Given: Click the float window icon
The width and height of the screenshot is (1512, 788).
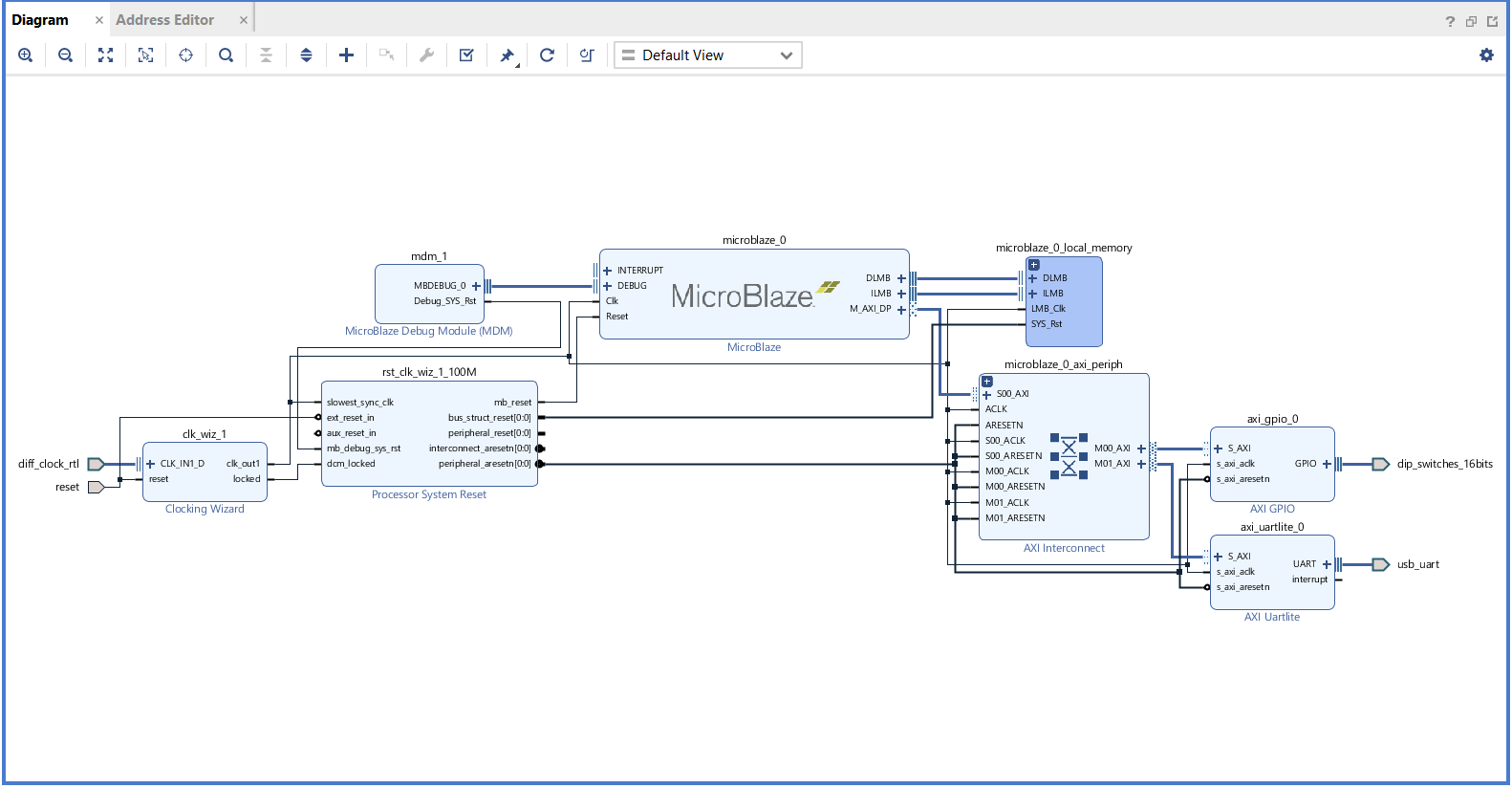Looking at the screenshot, I should click(x=1472, y=21).
